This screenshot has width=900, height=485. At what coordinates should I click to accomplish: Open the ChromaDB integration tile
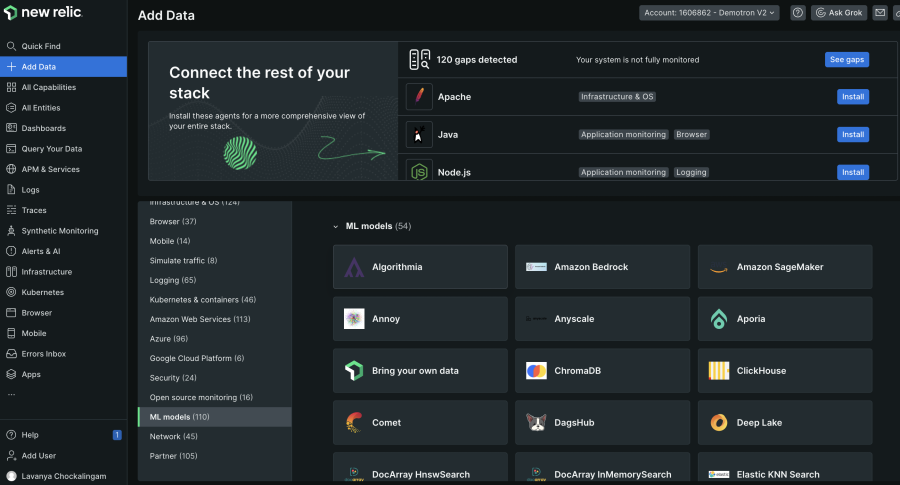[x=602, y=371]
